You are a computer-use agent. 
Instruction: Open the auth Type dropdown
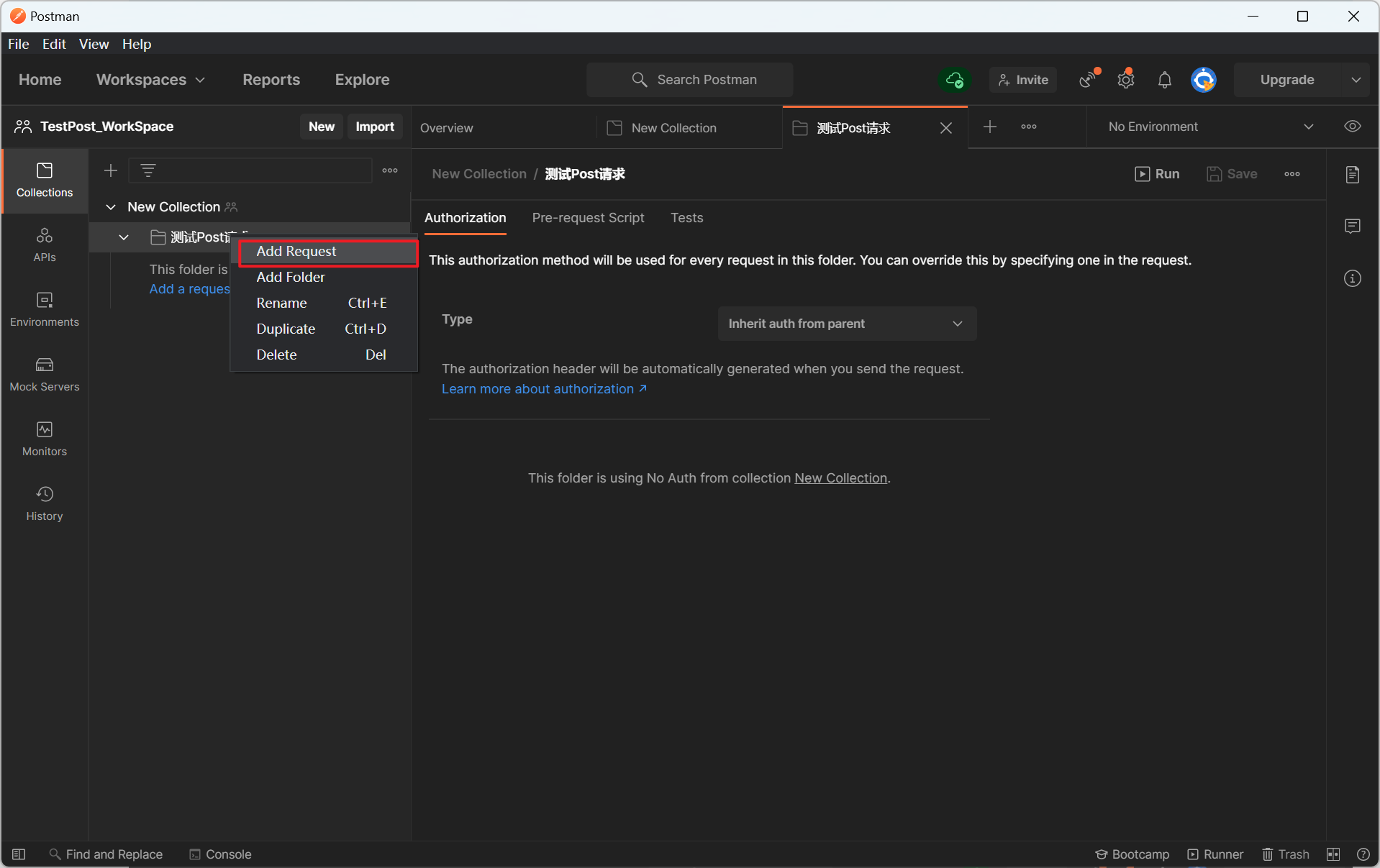(847, 324)
